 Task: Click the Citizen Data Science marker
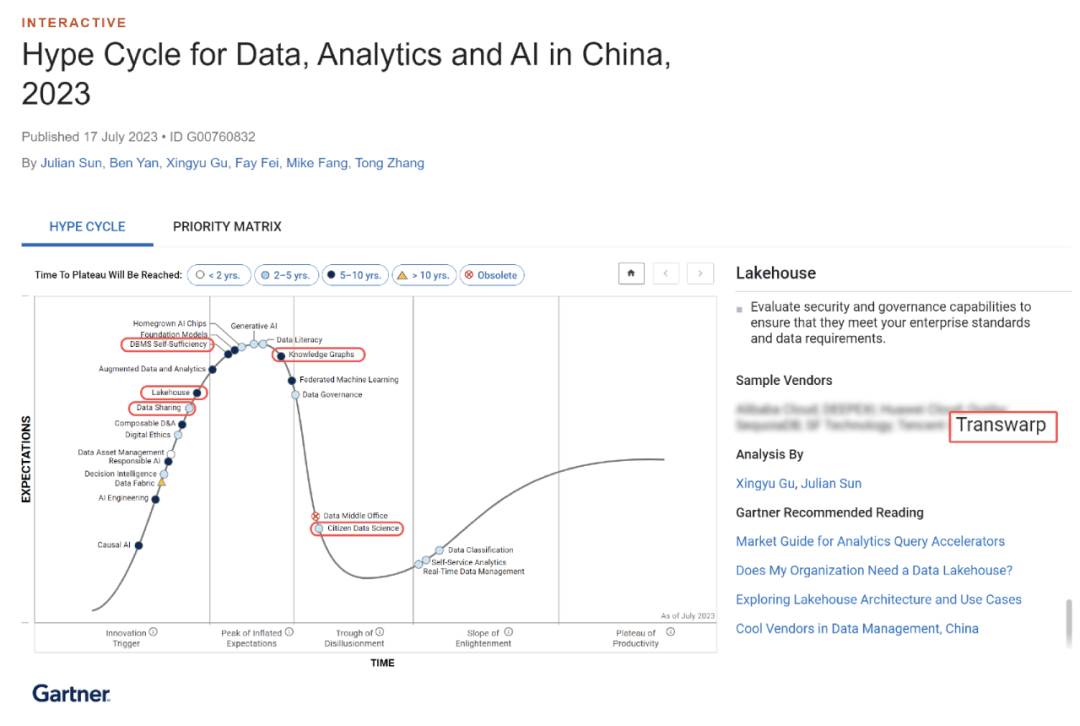point(317,527)
